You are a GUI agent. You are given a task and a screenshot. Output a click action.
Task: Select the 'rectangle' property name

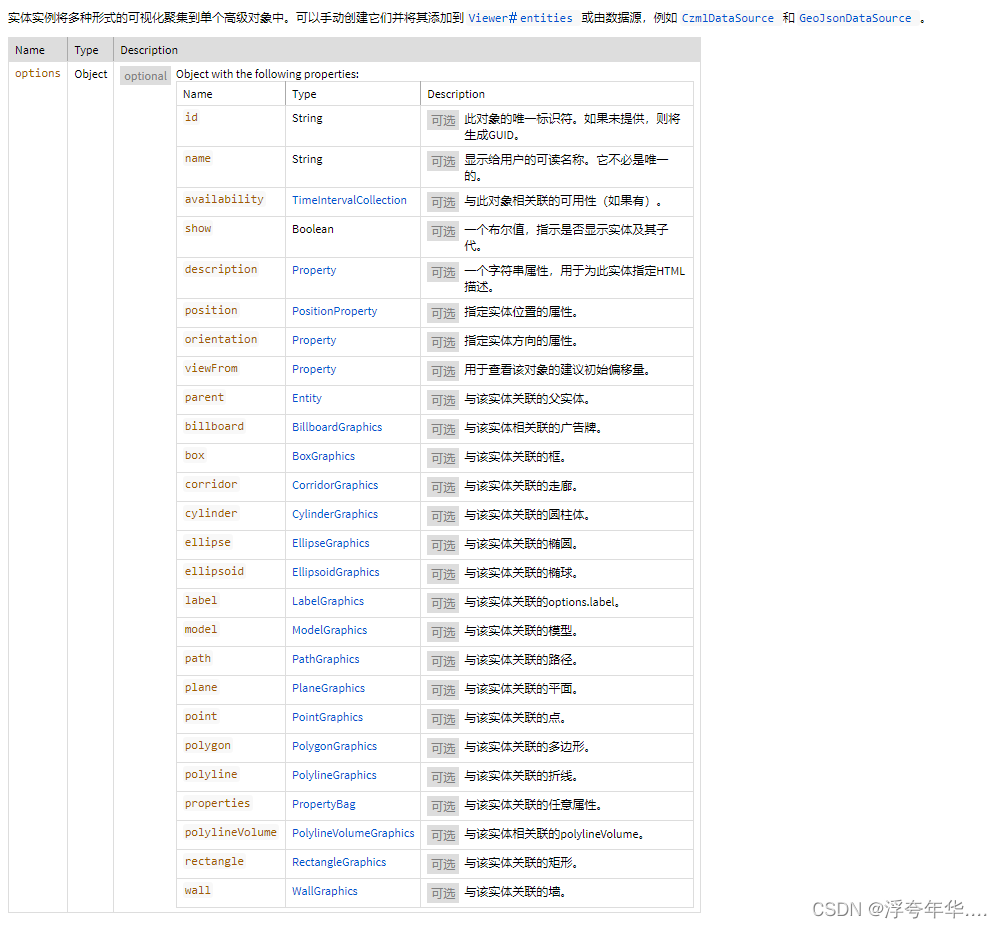[x=214, y=862]
